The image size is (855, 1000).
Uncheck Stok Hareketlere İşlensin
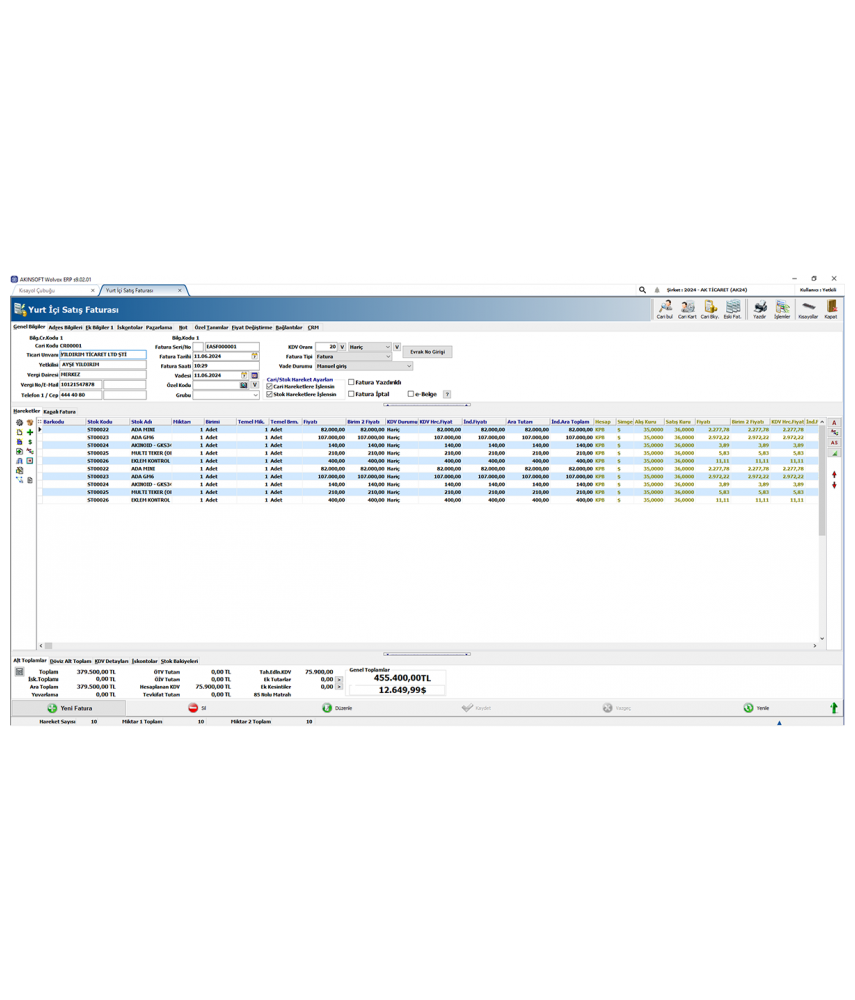tap(268, 393)
